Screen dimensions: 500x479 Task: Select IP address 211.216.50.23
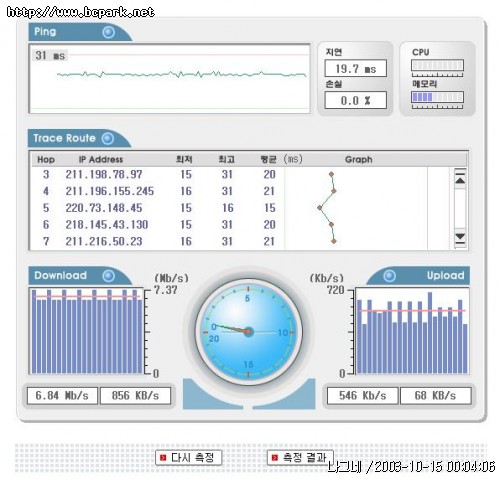coord(104,241)
